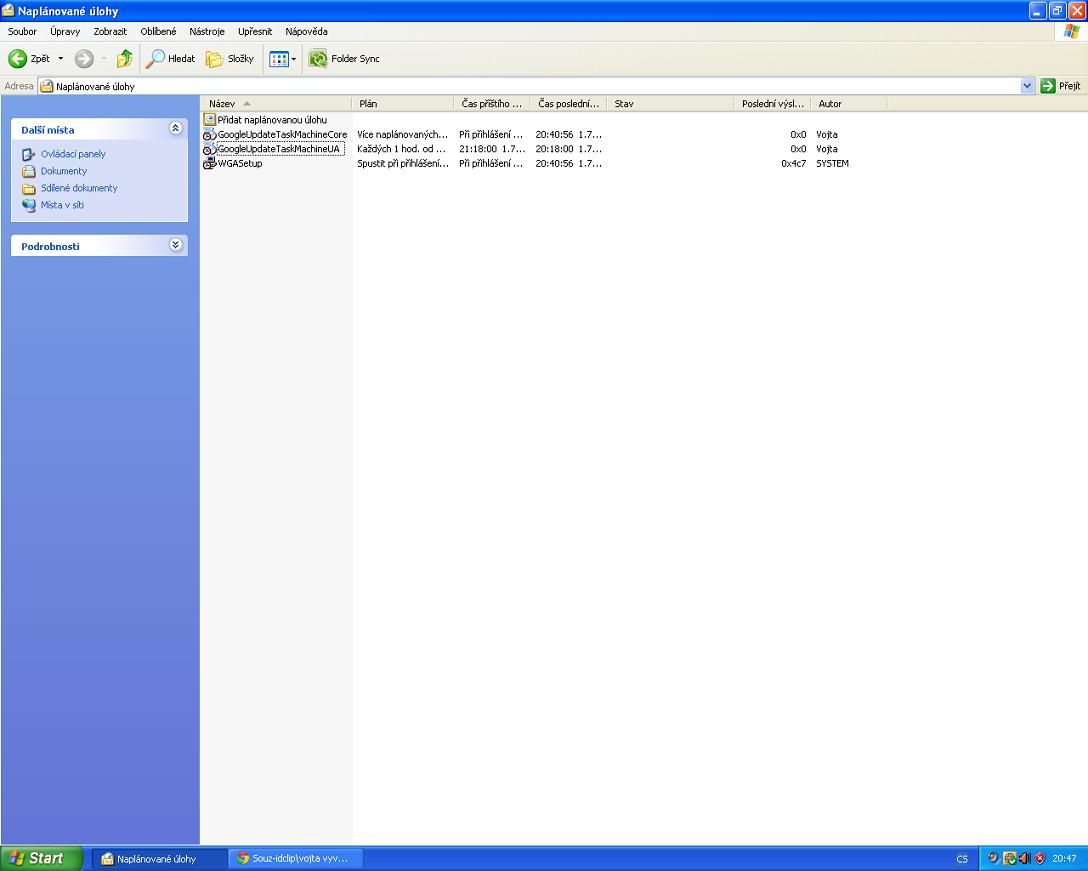Viewport: 1088px width, 871px height.
Task: Click the GoogleUpdateTaskMachineUA task name
Action: tap(279, 149)
